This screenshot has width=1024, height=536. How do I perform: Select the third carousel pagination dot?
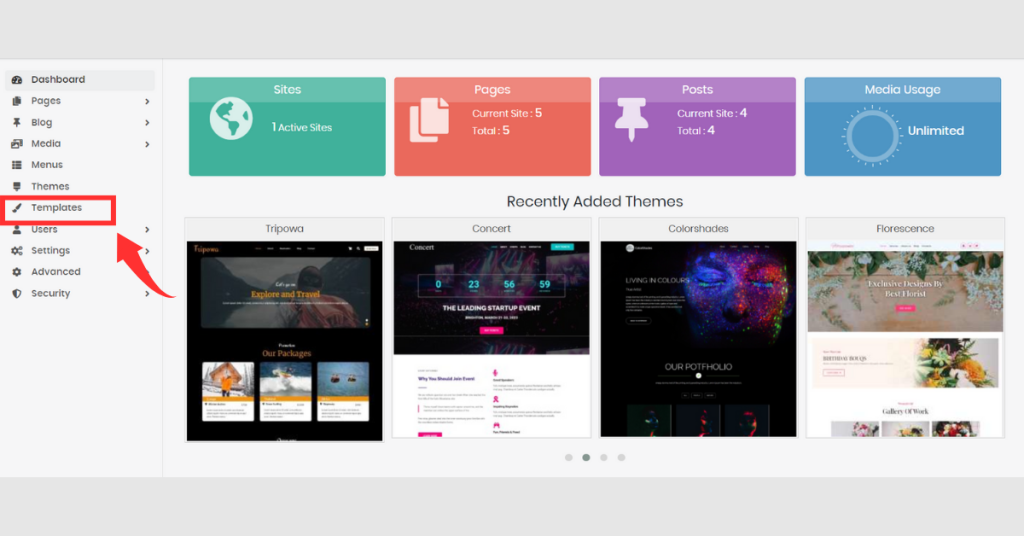coord(604,458)
